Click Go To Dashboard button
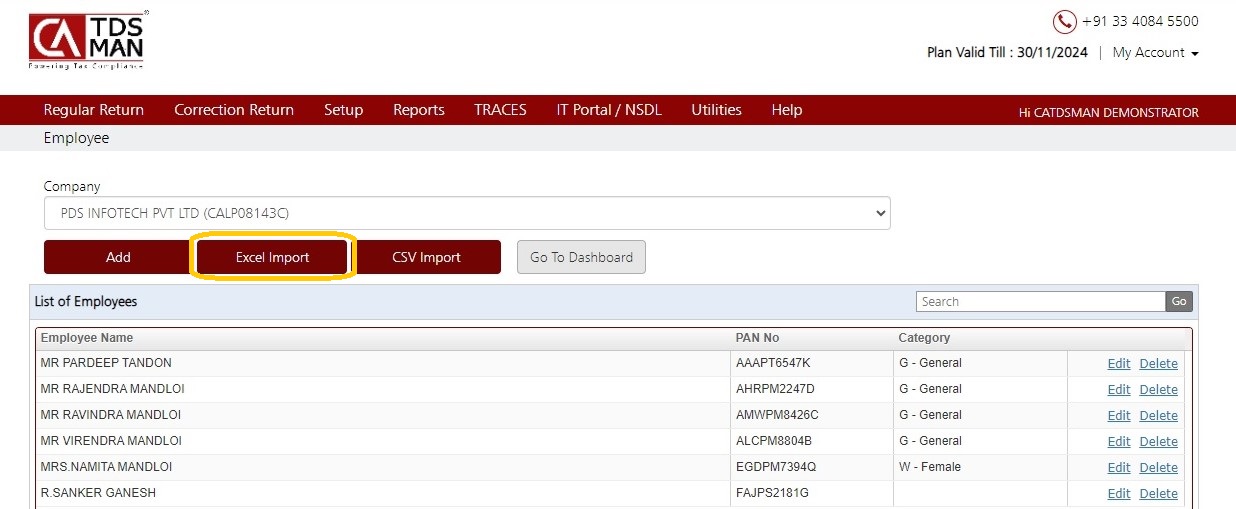Viewport: 1236px width, 509px height. (x=581, y=257)
